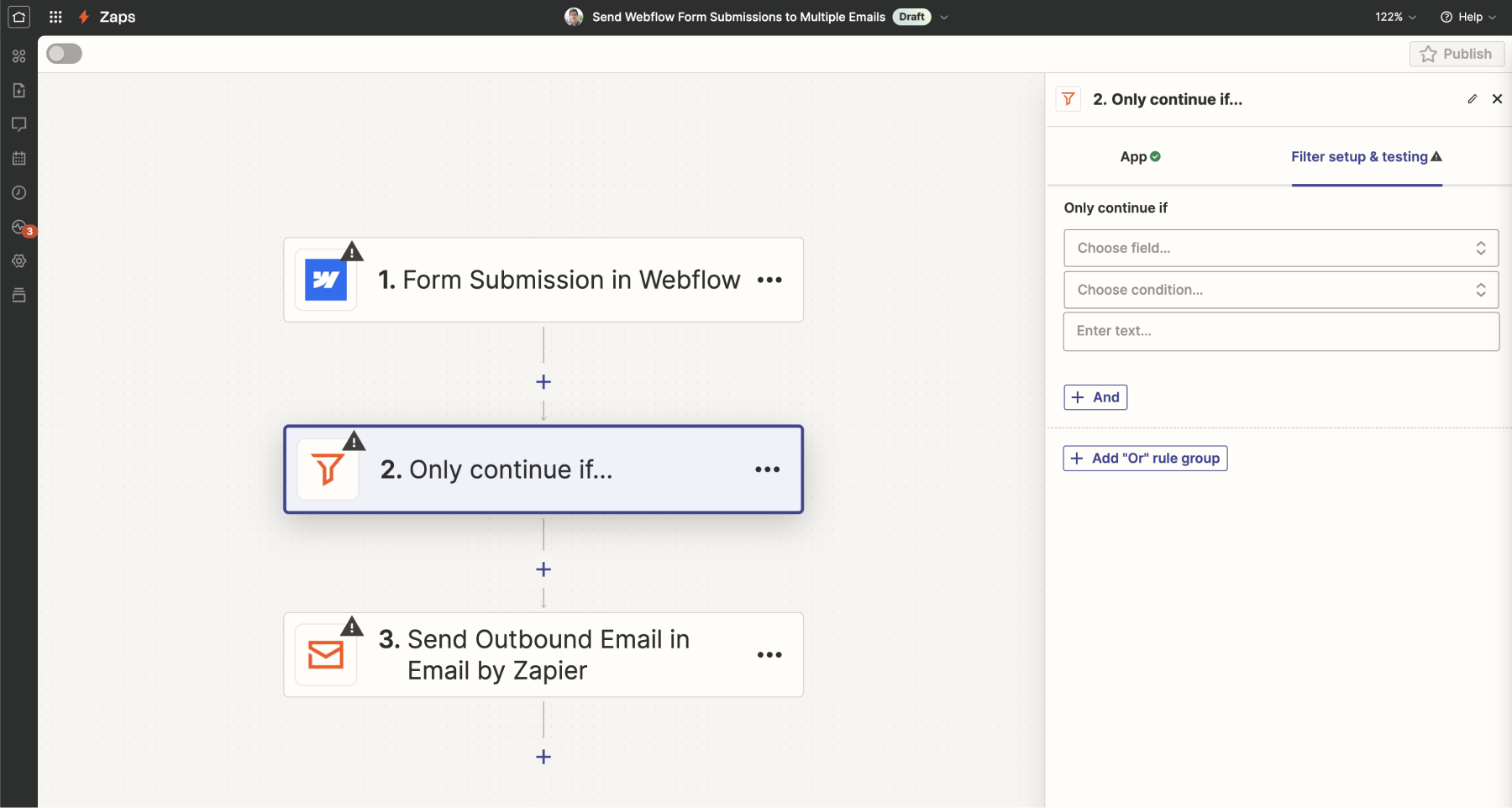Open the sidebar settings gear icon
Screen dimensions: 1512x808
point(18,261)
